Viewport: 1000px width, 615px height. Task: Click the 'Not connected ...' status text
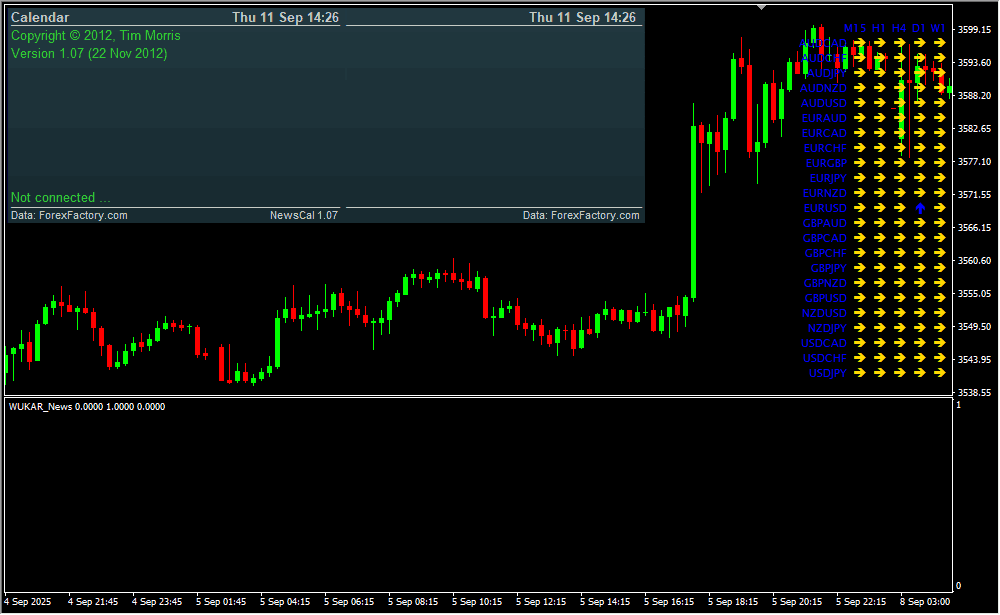[x=60, y=198]
